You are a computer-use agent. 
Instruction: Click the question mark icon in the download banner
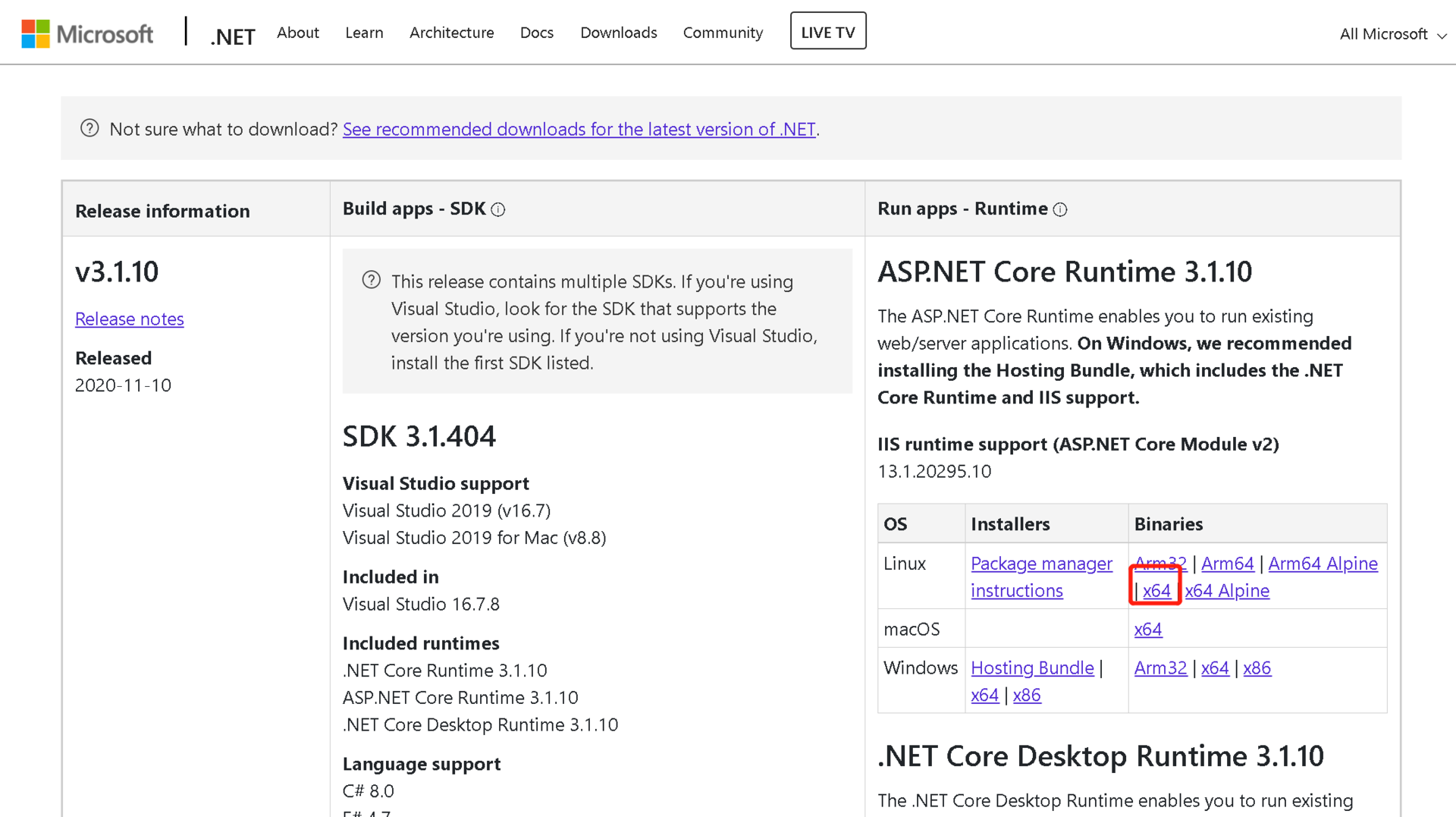[x=89, y=128]
